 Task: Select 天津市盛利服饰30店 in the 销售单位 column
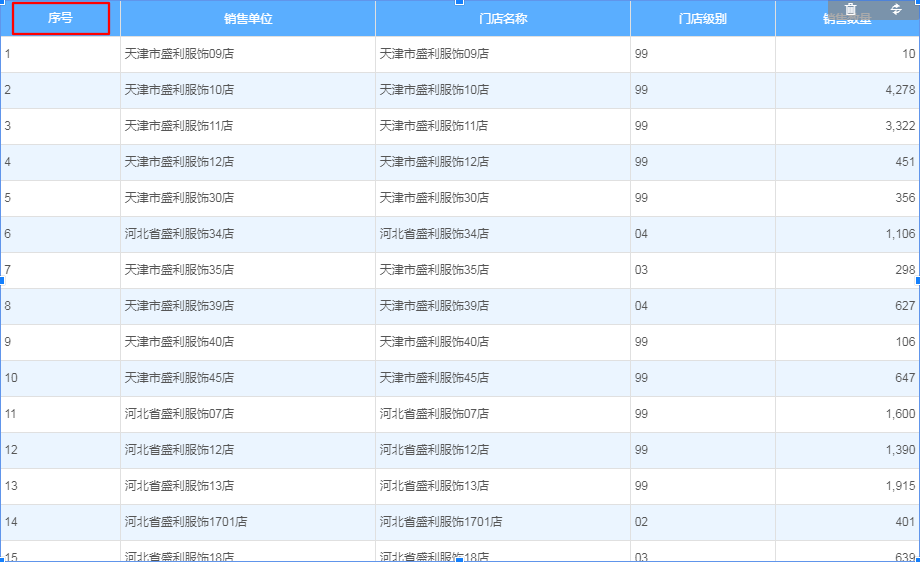(179, 198)
